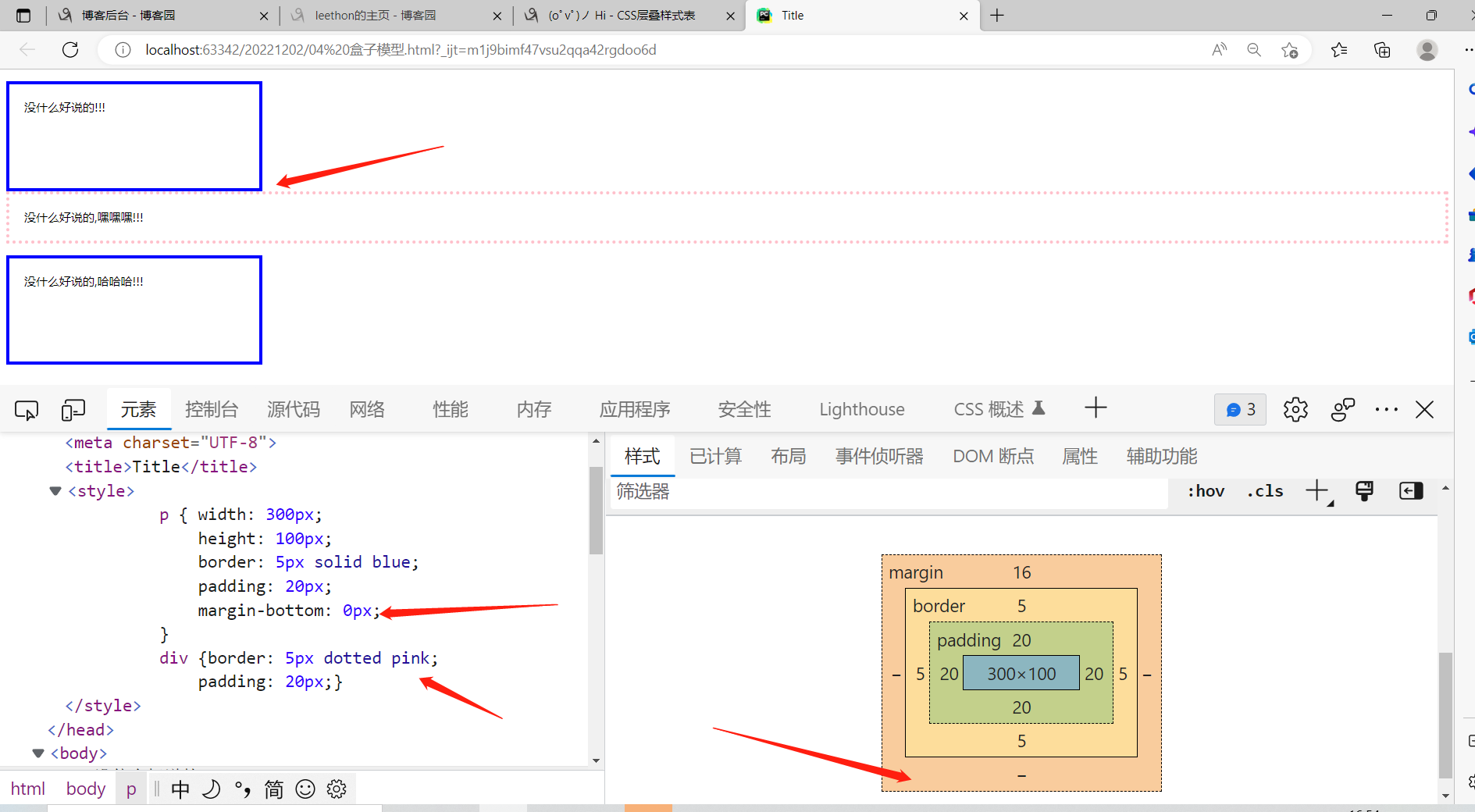Click the new style rule plus button
1475x812 pixels.
pos(1317,491)
